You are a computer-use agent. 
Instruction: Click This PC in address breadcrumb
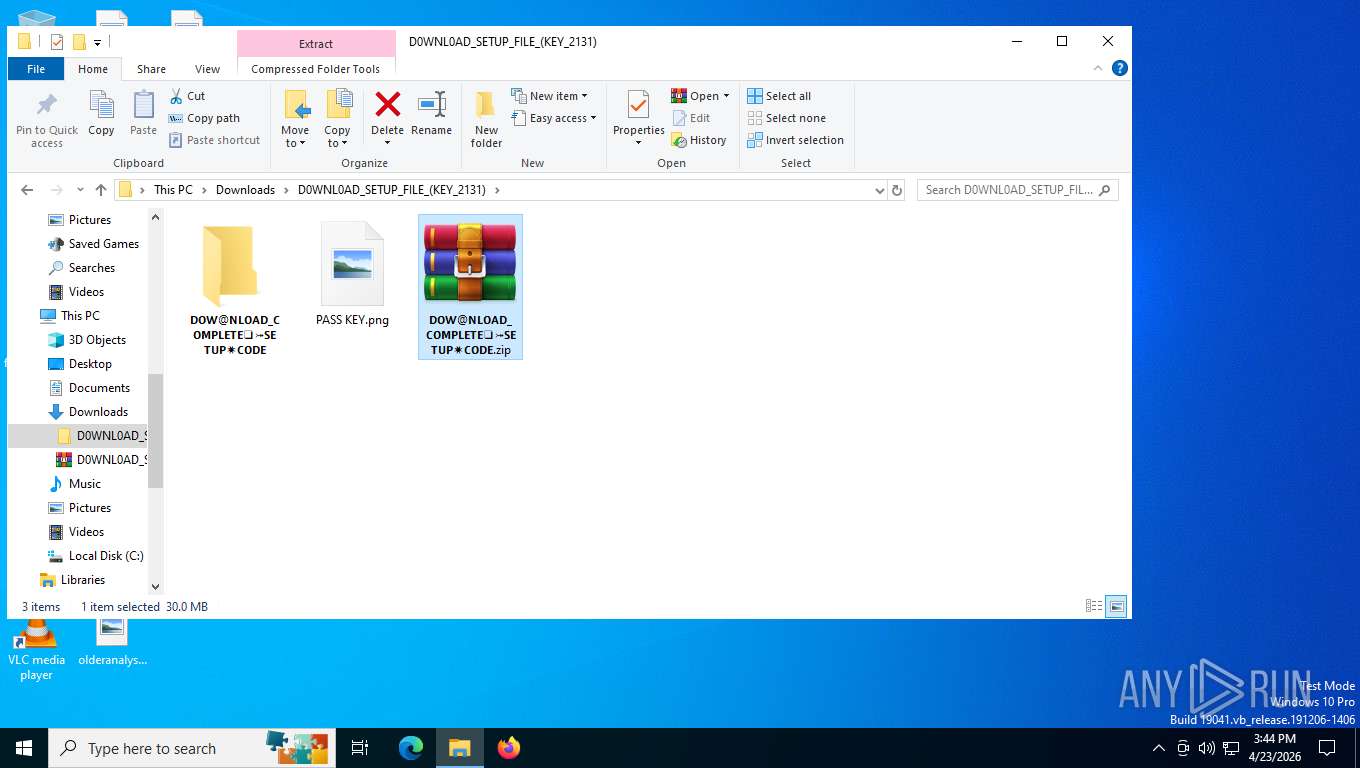[x=173, y=190]
